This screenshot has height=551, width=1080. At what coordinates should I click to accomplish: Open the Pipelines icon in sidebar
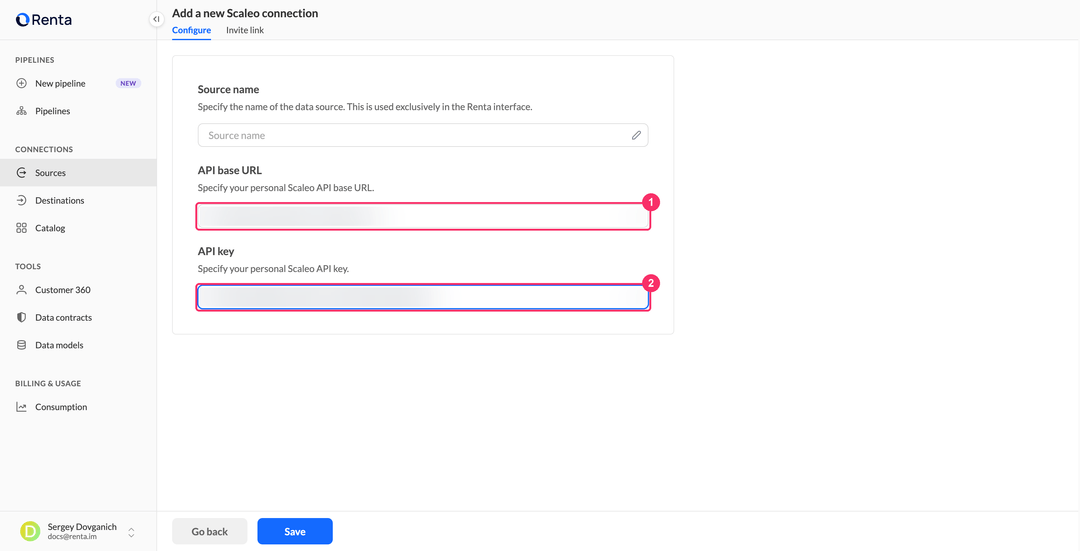tap(21, 111)
